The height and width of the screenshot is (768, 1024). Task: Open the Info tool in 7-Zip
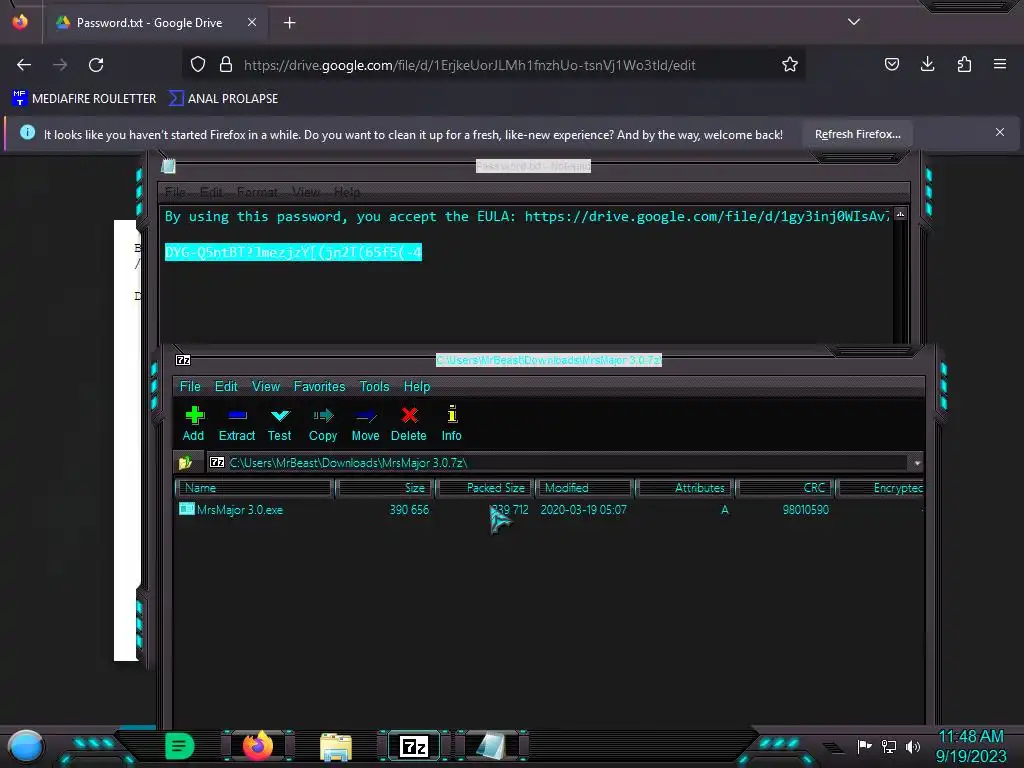451,424
